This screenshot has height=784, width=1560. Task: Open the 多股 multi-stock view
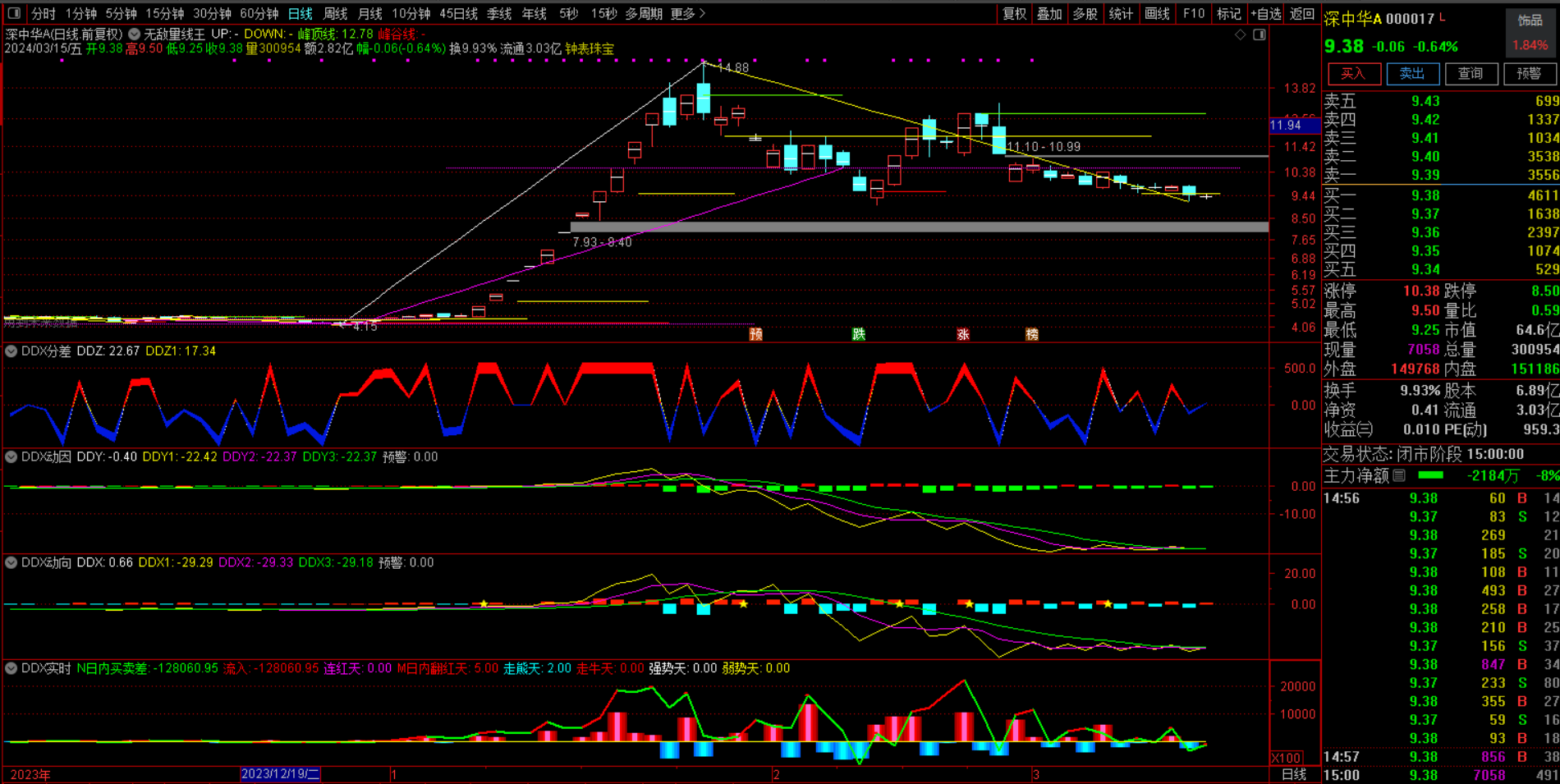tap(1085, 13)
